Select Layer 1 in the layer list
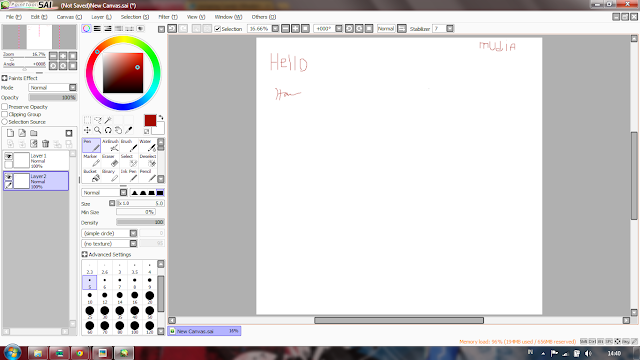The image size is (640, 360). click(37, 160)
